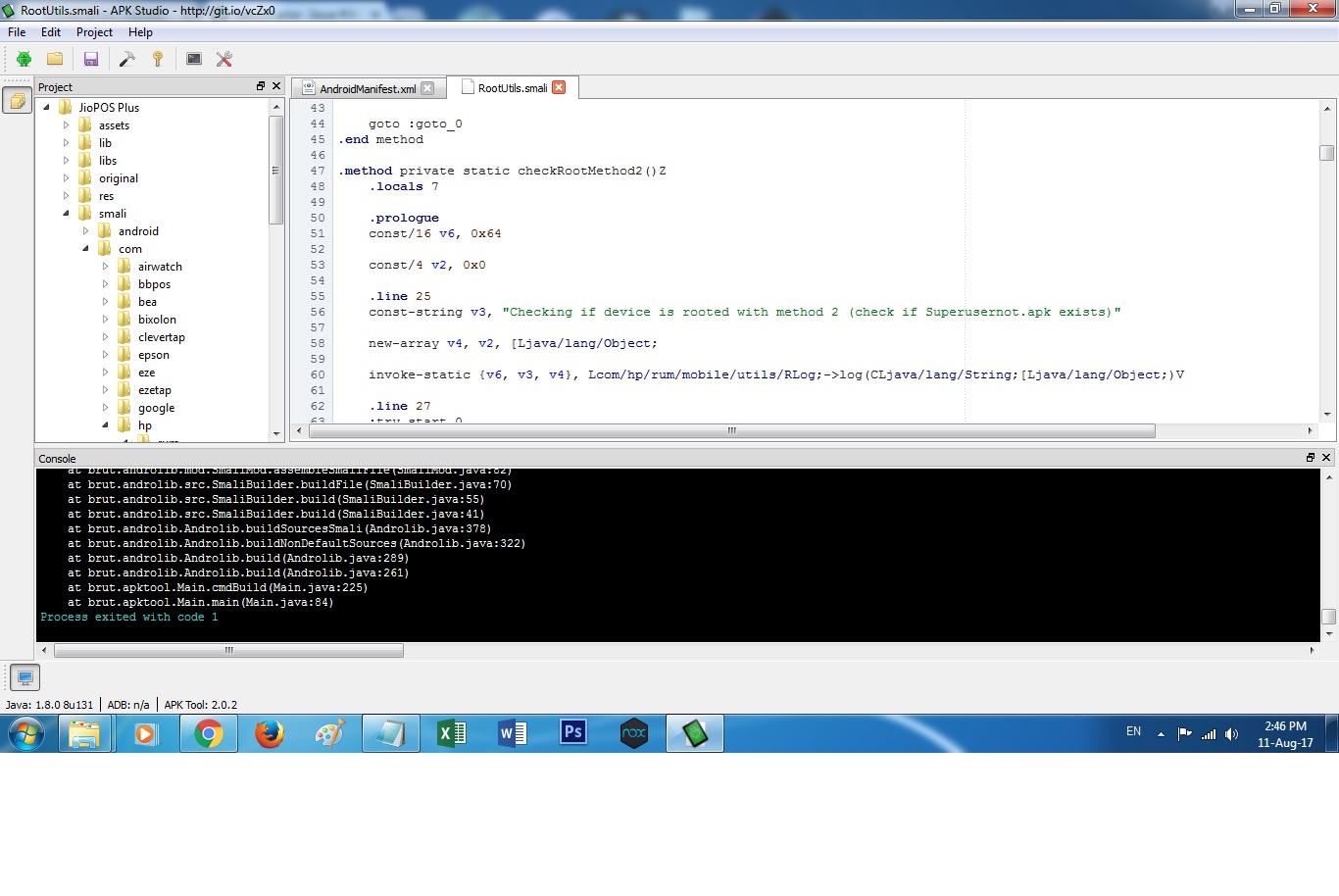Click volume icon in system tray
The height and width of the screenshot is (896, 1339).
click(x=1232, y=733)
